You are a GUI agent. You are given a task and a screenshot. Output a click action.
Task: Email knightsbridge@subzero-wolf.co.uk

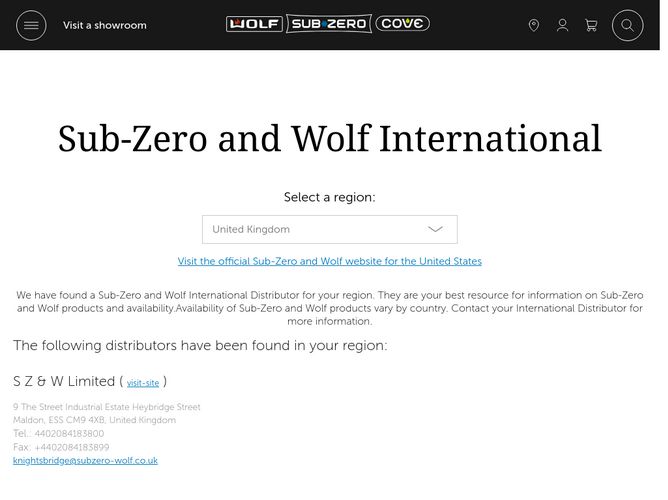[85, 460]
